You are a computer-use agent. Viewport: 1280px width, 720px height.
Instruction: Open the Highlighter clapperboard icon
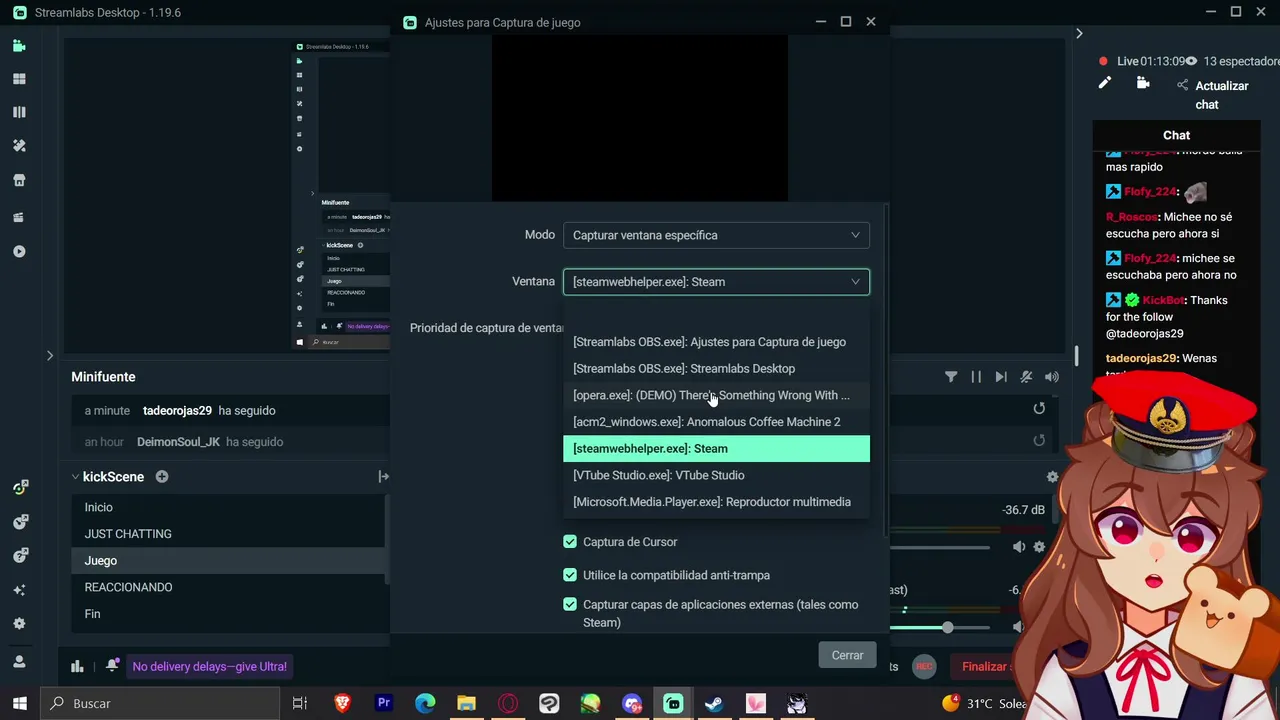(x=19, y=217)
